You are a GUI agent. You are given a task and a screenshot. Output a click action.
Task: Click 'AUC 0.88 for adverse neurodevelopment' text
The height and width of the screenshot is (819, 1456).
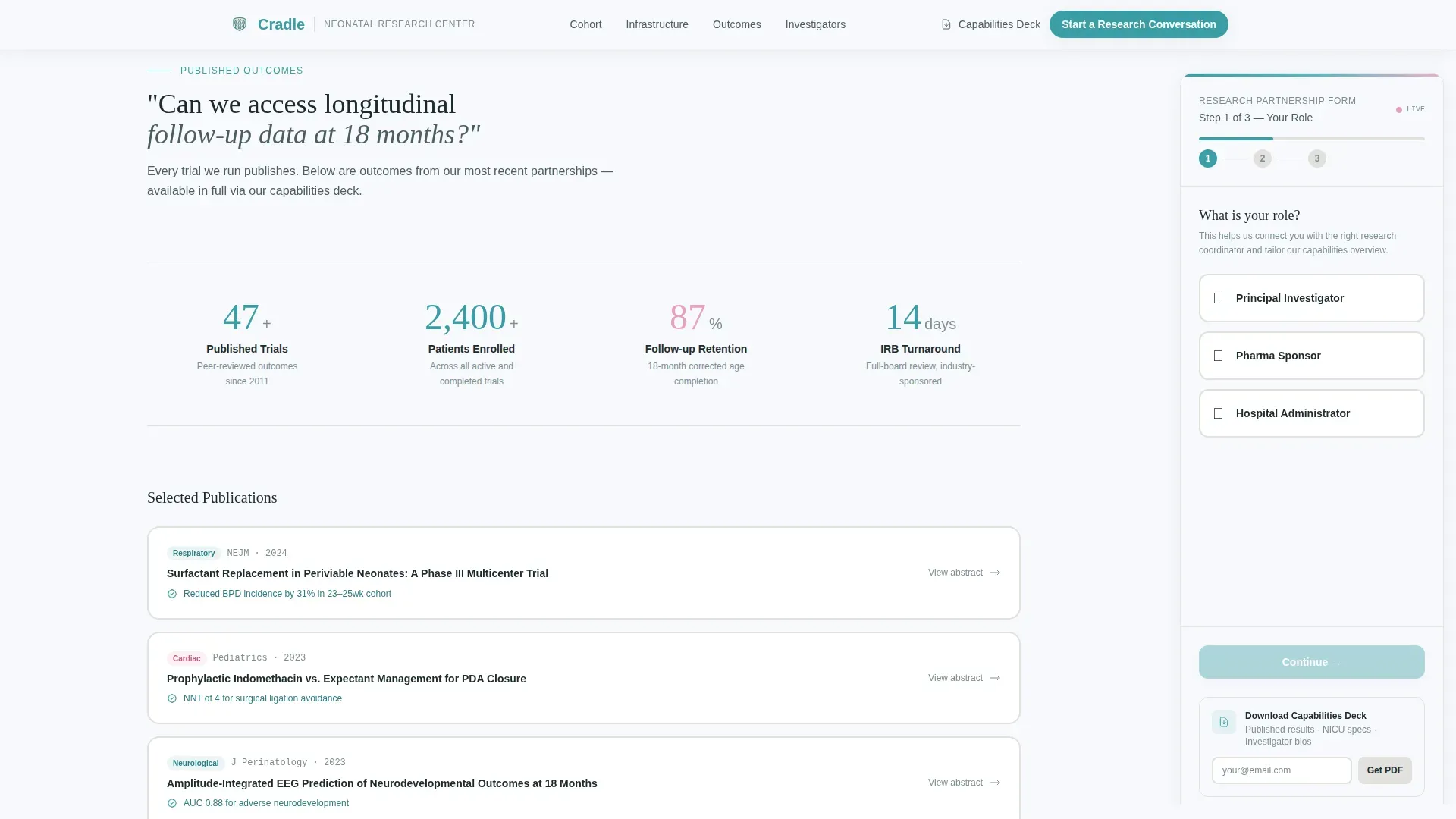coord(266,803)
